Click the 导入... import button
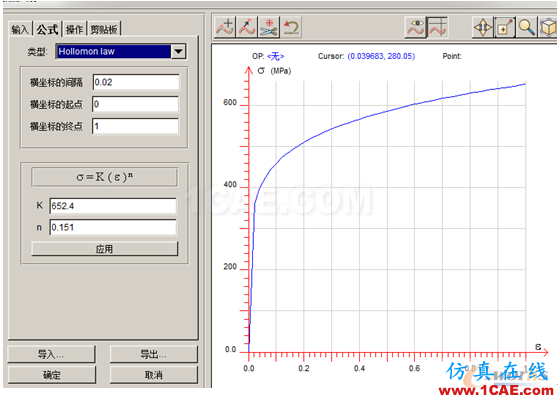 tap(51, 354)
